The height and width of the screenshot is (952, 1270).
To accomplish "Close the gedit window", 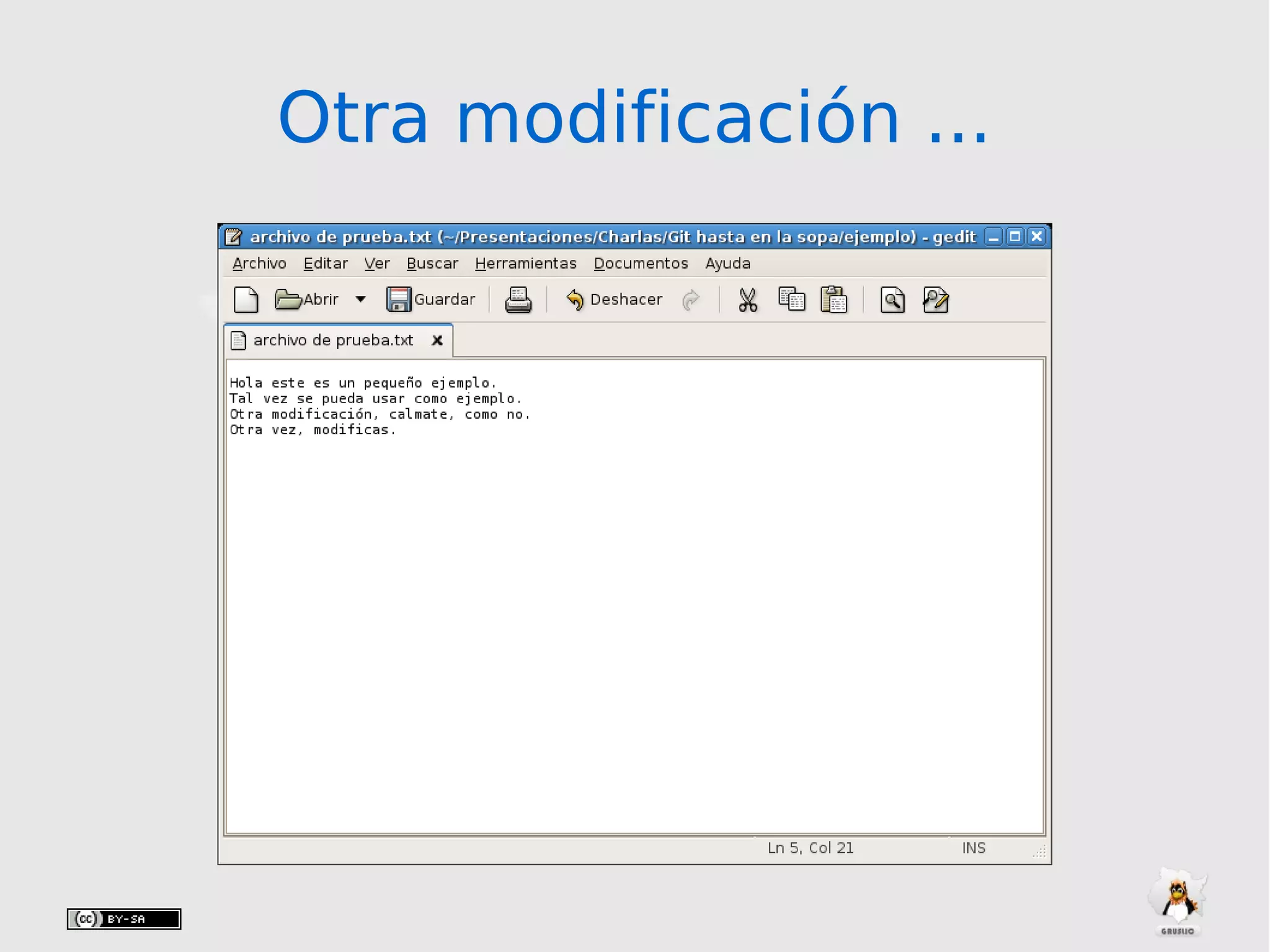I will coord(1037,236).
